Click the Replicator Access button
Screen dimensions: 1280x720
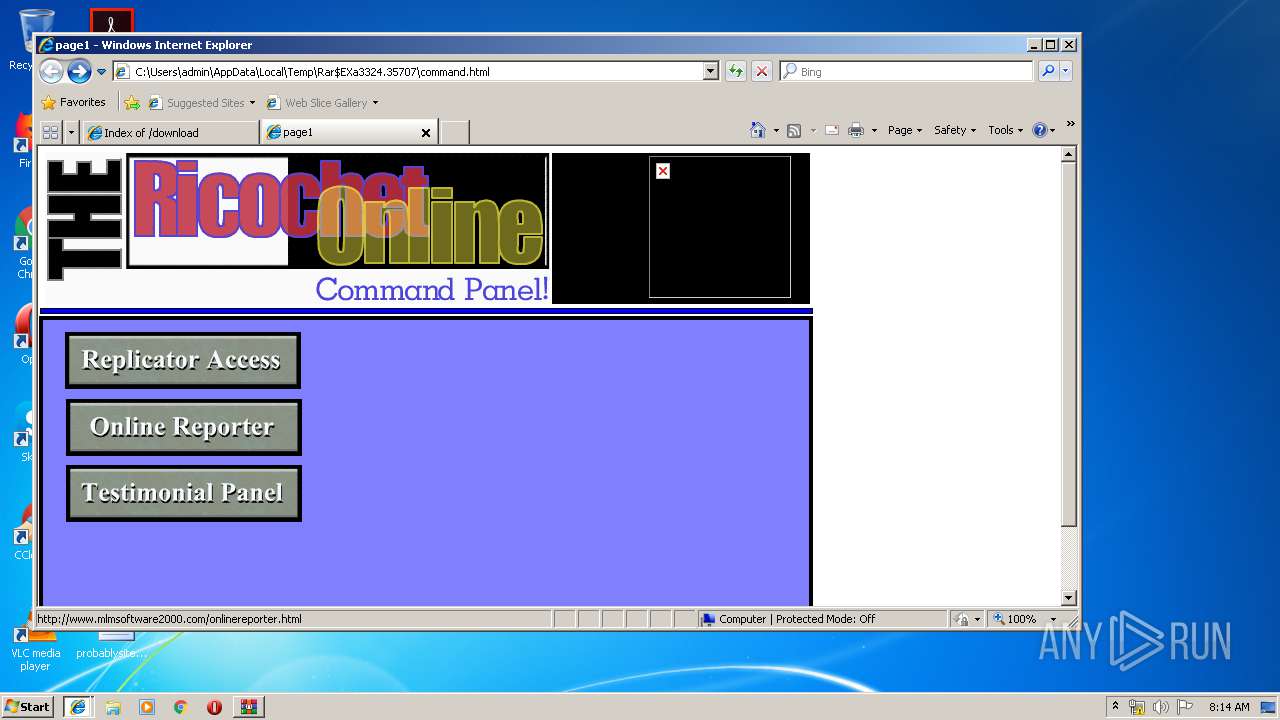tap(183, 360)
